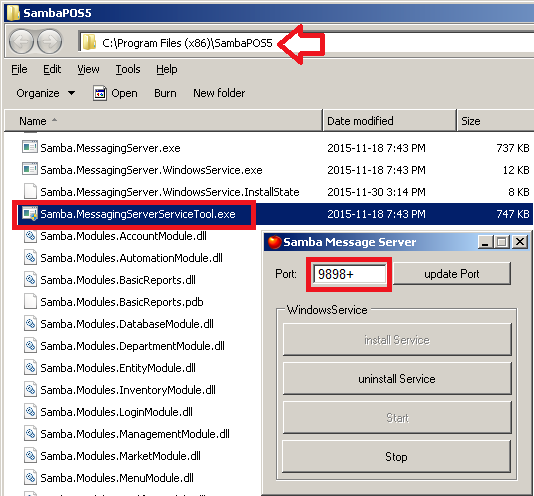Click the Open toolbar button

(115, 93)
